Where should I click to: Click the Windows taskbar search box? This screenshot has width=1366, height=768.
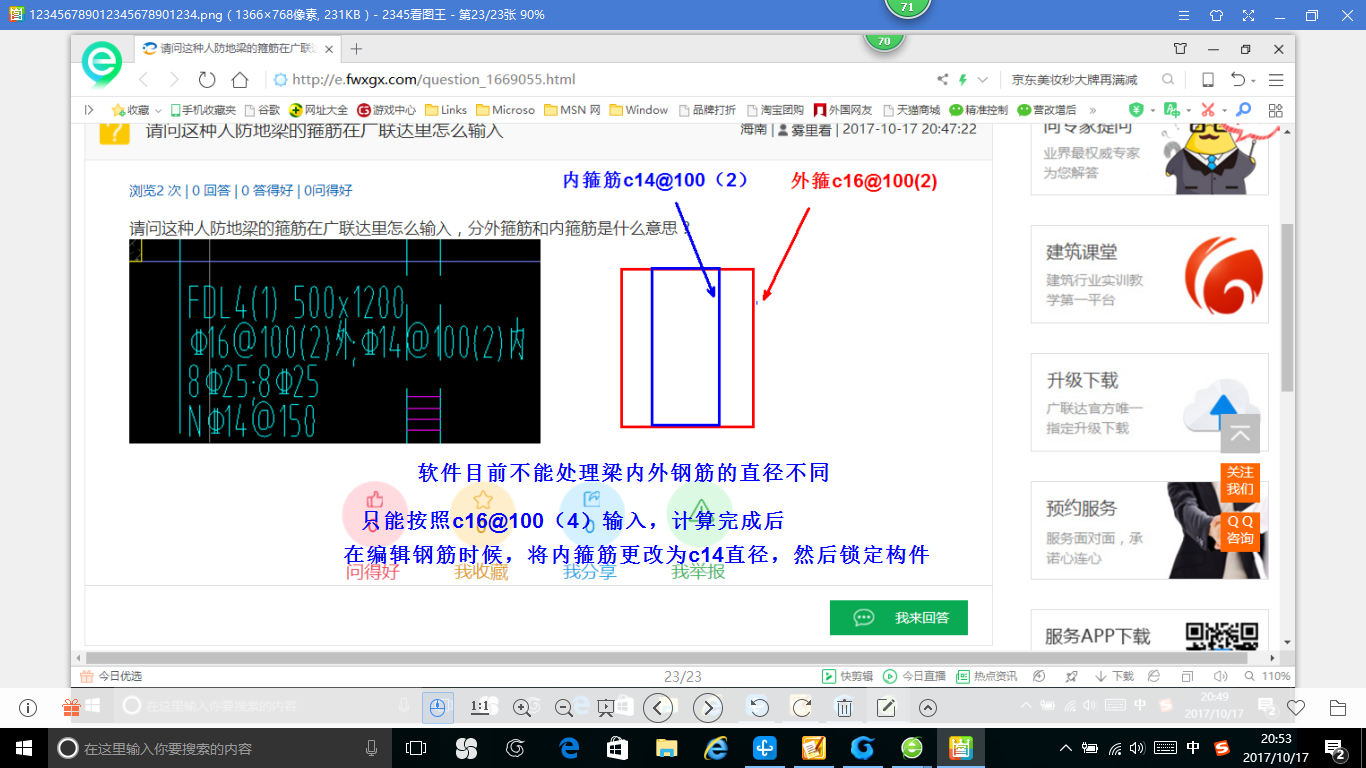218,747
